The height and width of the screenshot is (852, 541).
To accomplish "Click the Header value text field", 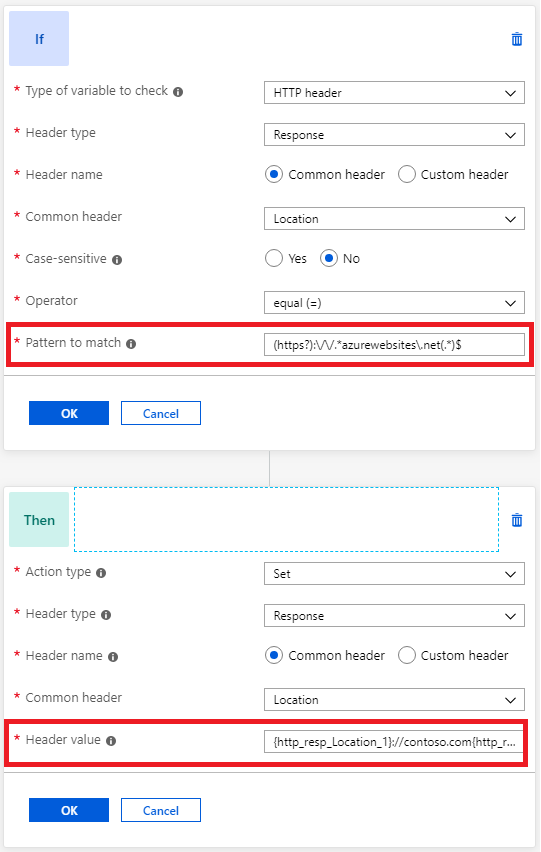I will click(x=394, y=742).
